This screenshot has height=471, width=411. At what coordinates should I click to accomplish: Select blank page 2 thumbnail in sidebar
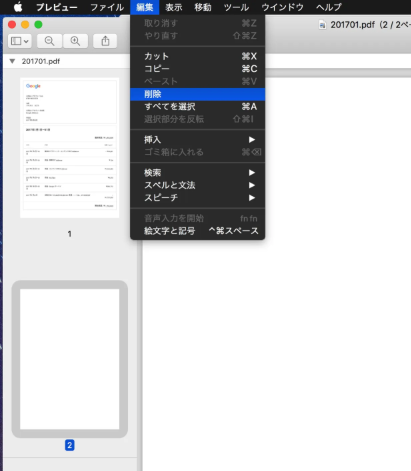point(70,359)
